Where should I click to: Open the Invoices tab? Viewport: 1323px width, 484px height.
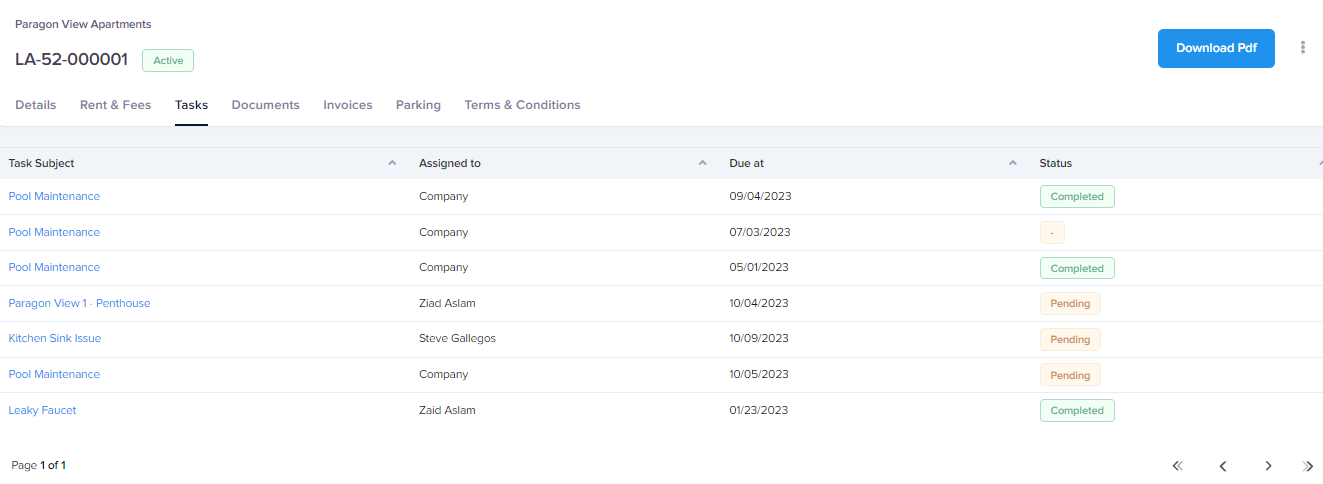pos(347,105)
